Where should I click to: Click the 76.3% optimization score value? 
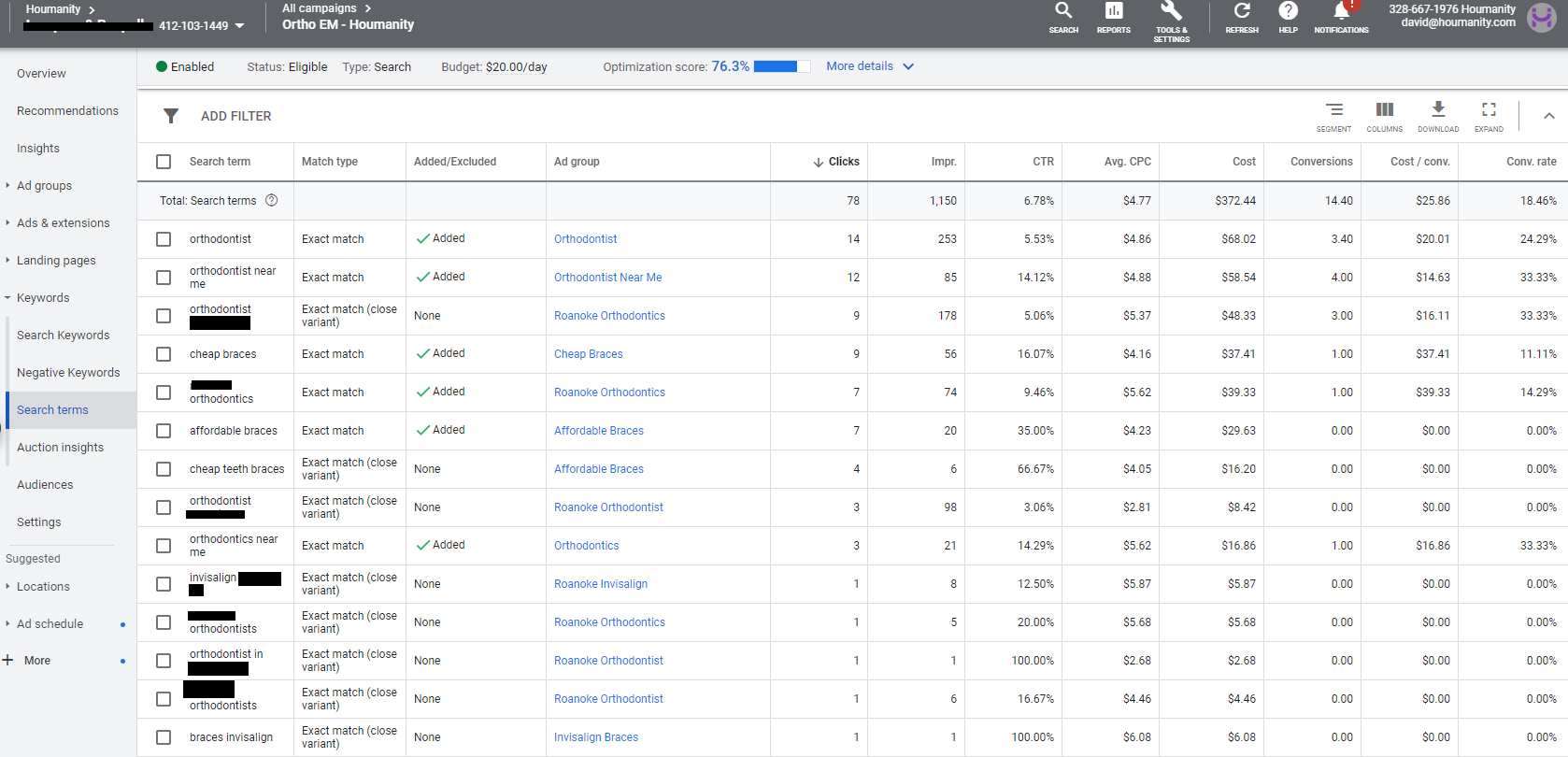[731, 66]
